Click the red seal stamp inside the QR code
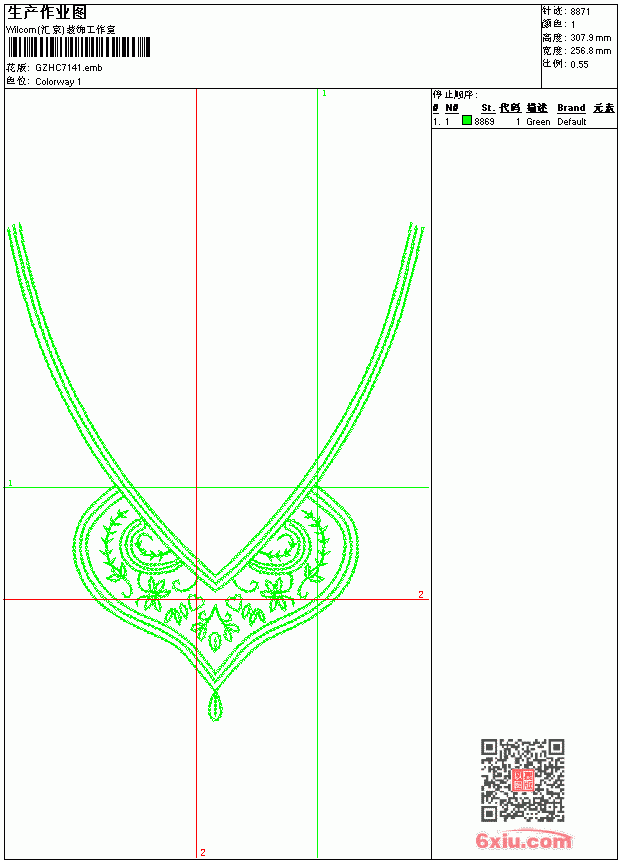This screenshot has width=620, height=860. point(522,780)
